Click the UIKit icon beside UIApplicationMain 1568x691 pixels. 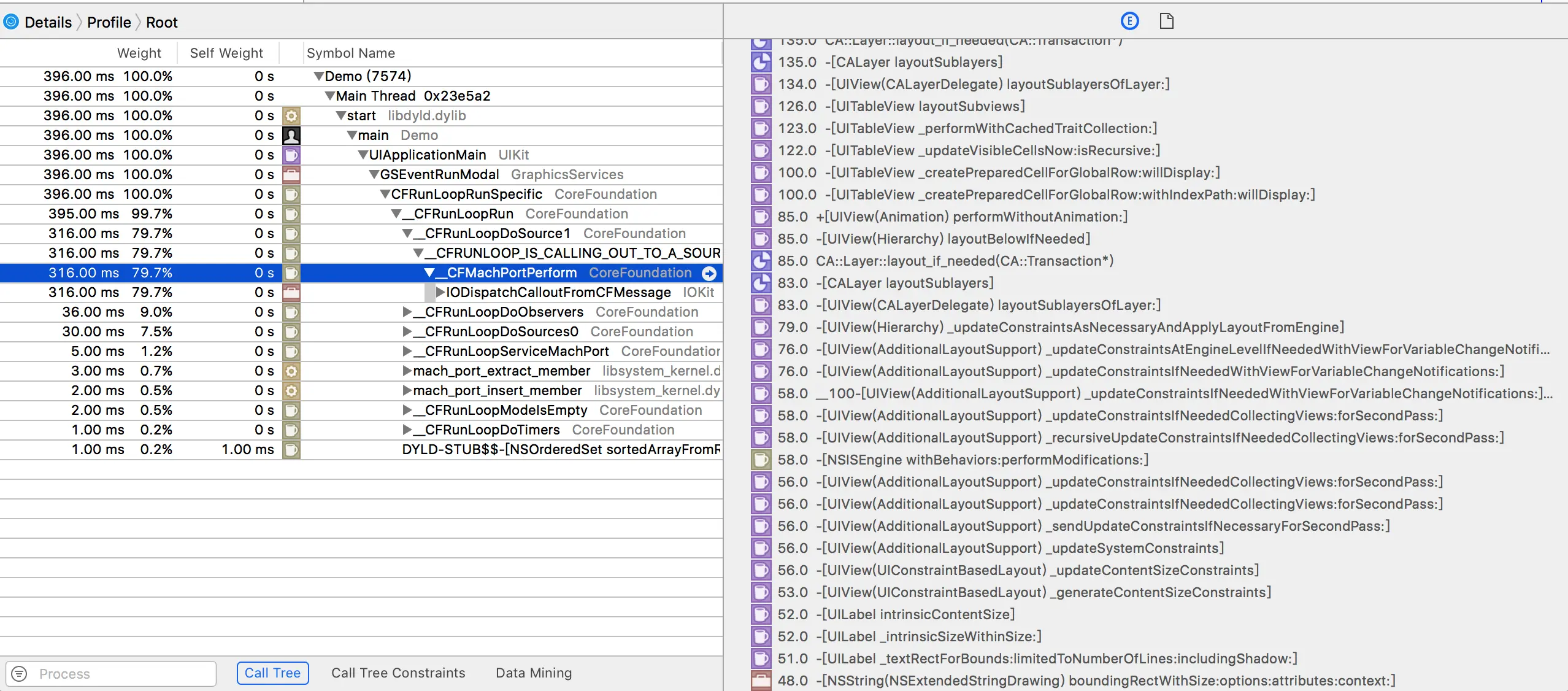click(x=291, y=155)
